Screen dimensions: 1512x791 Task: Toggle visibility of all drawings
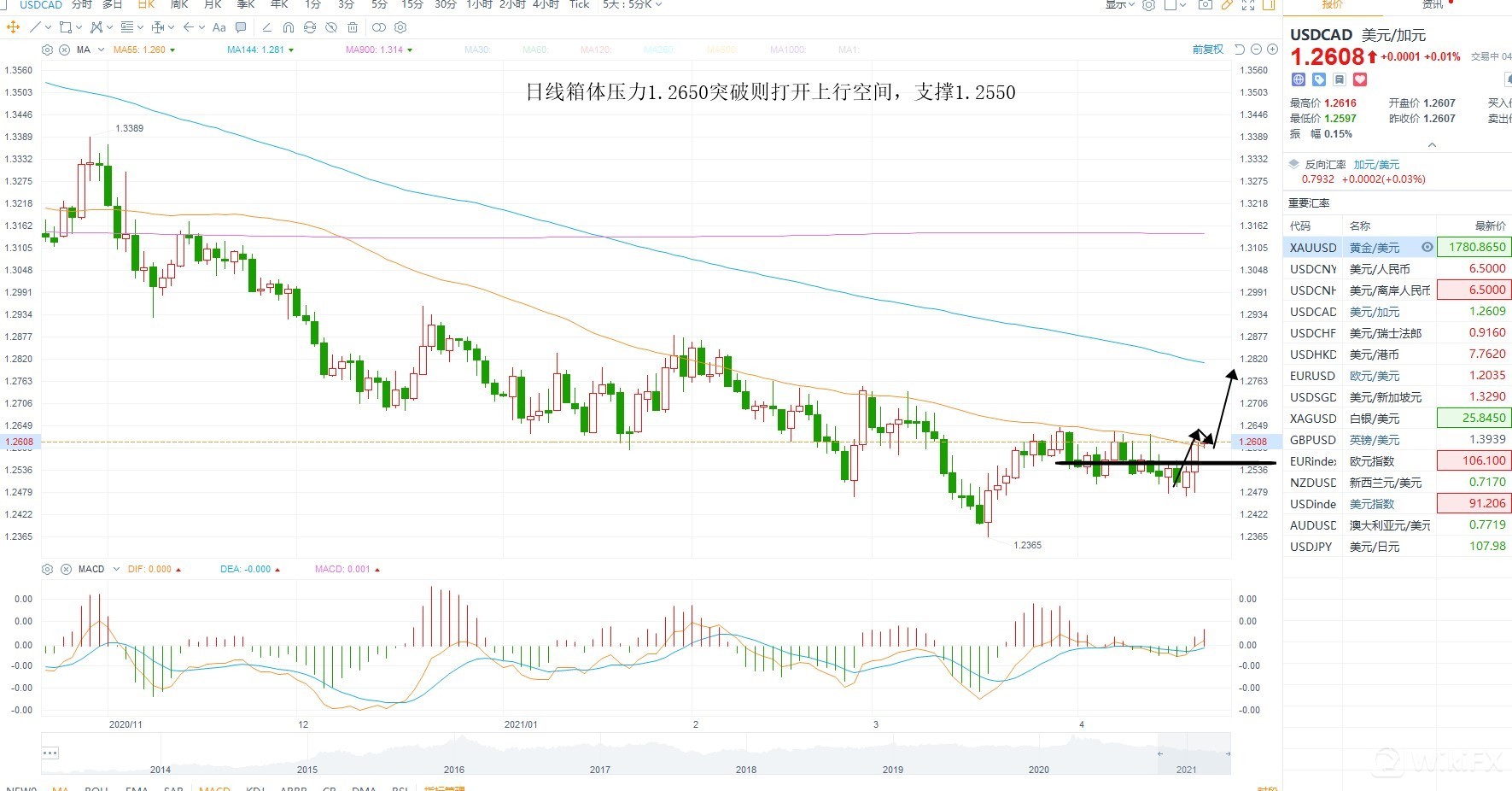point(331,27)
